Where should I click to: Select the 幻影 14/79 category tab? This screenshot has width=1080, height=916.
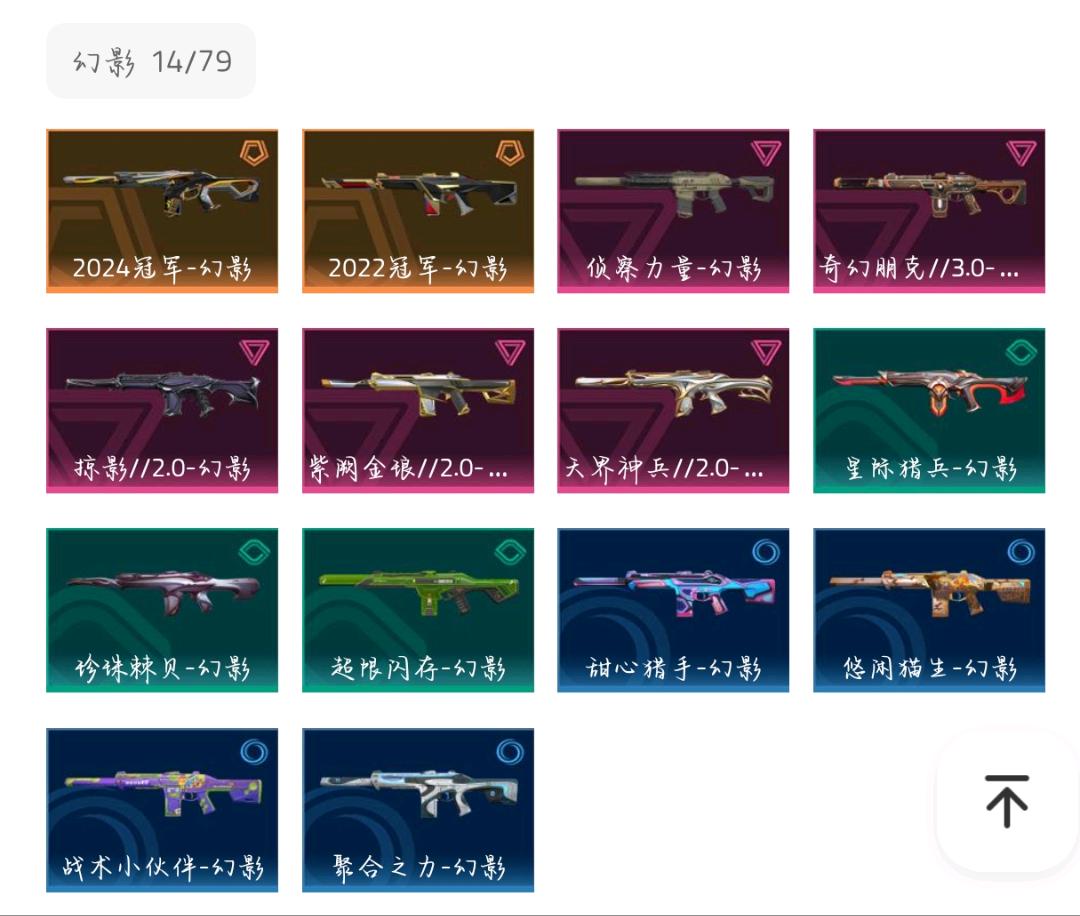[151, 61]
